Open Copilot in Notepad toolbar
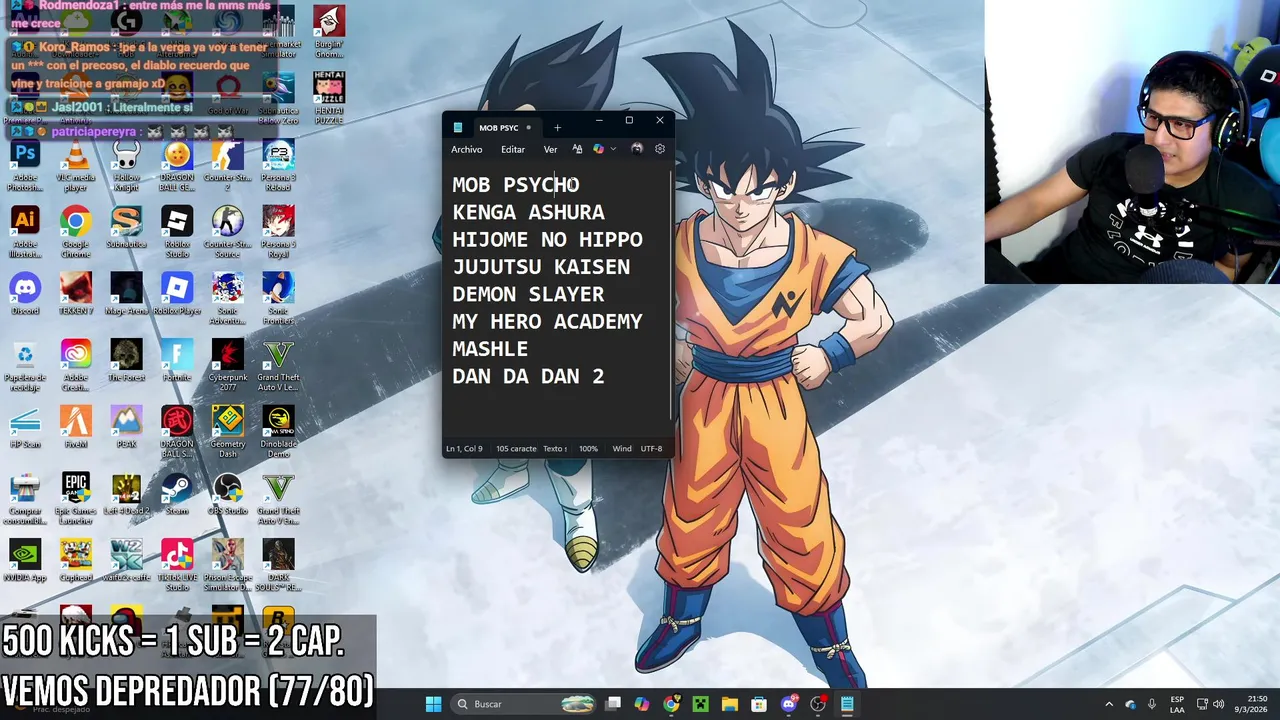The height and width of the screenshot is (720, 1280). click(598, 149)
